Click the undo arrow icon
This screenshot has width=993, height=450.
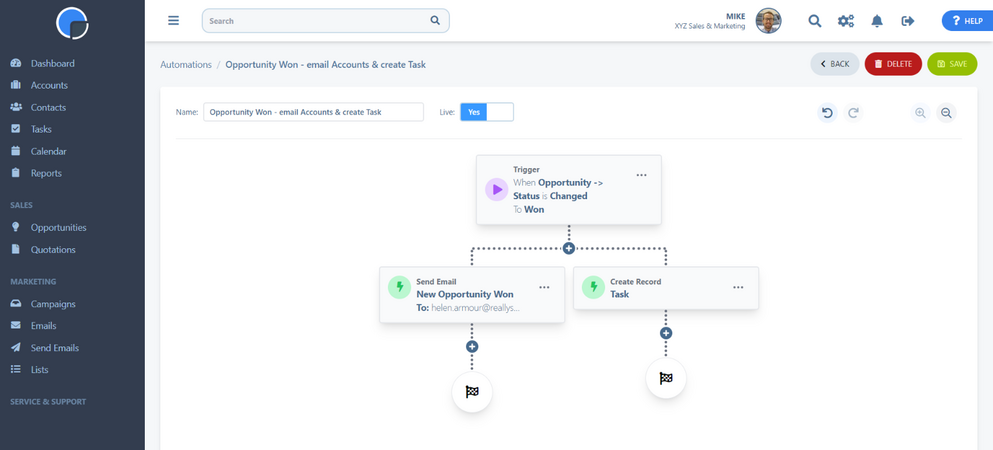[x=827, y=113]
